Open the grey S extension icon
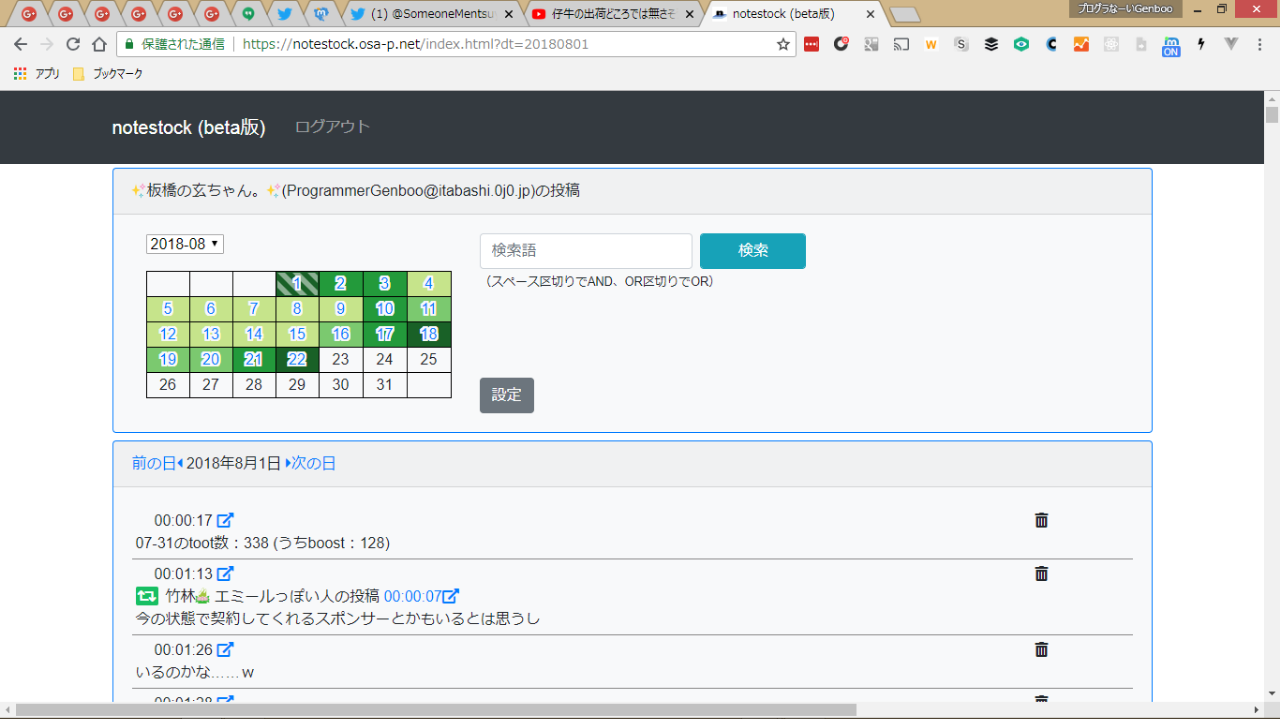The image size is (1280, 719). 961,44
